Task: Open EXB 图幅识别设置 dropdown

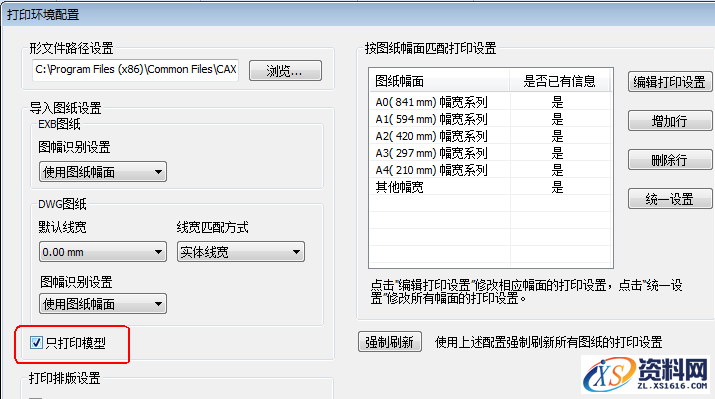Action: [x=103, y=172]
